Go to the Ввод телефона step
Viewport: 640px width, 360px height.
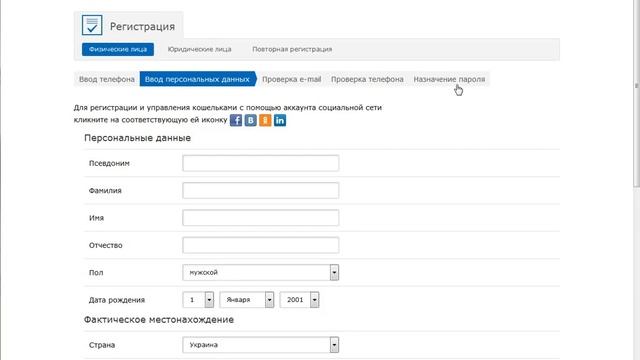pos(107,79)
